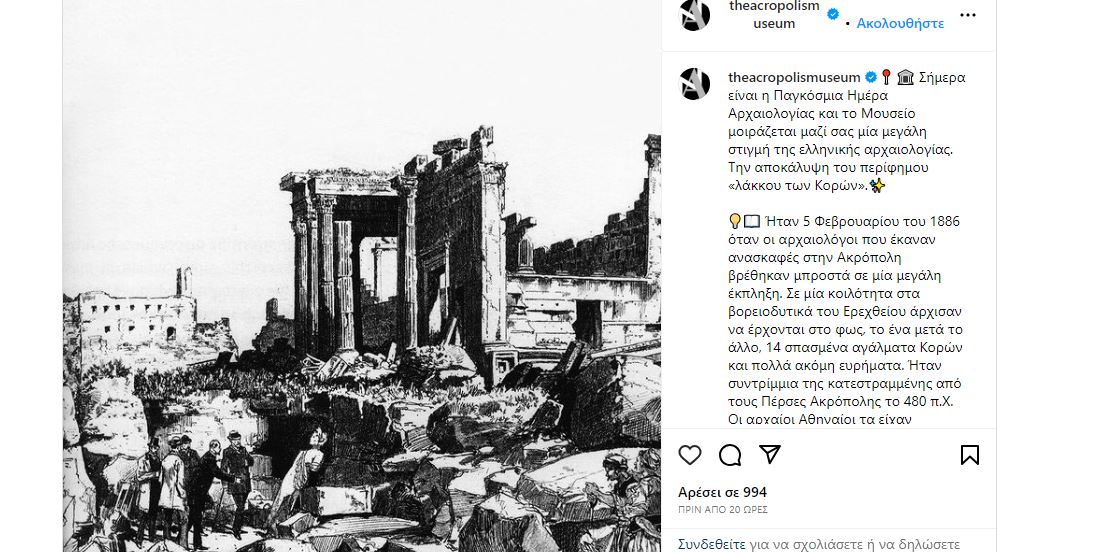Viewport: 1097px width, 552px height.
Task: Click the museum building emoji in caption
Action: [x=905, y=77]
